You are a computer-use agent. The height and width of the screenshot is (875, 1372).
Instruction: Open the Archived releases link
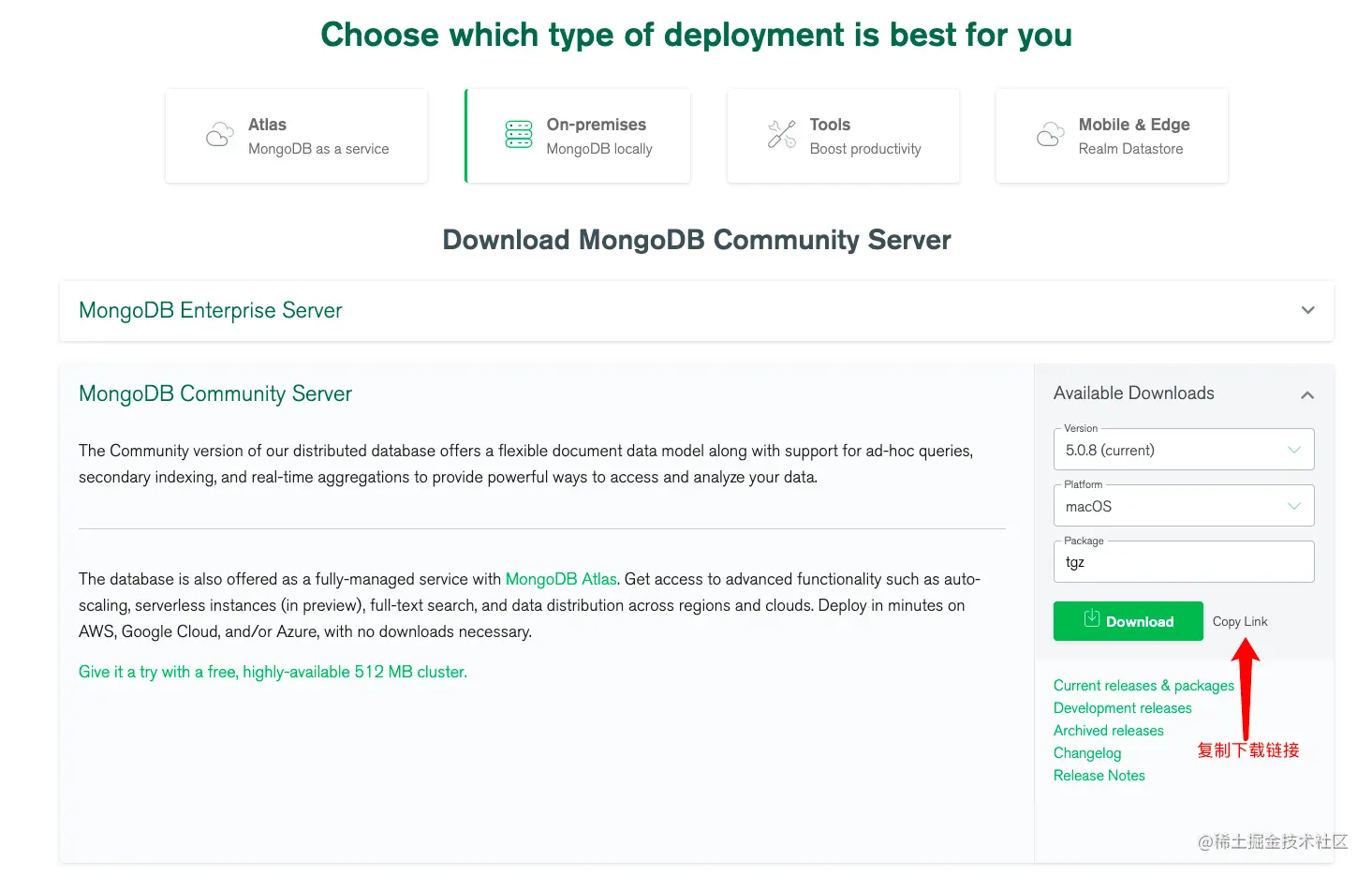[x=1108, y=731]
